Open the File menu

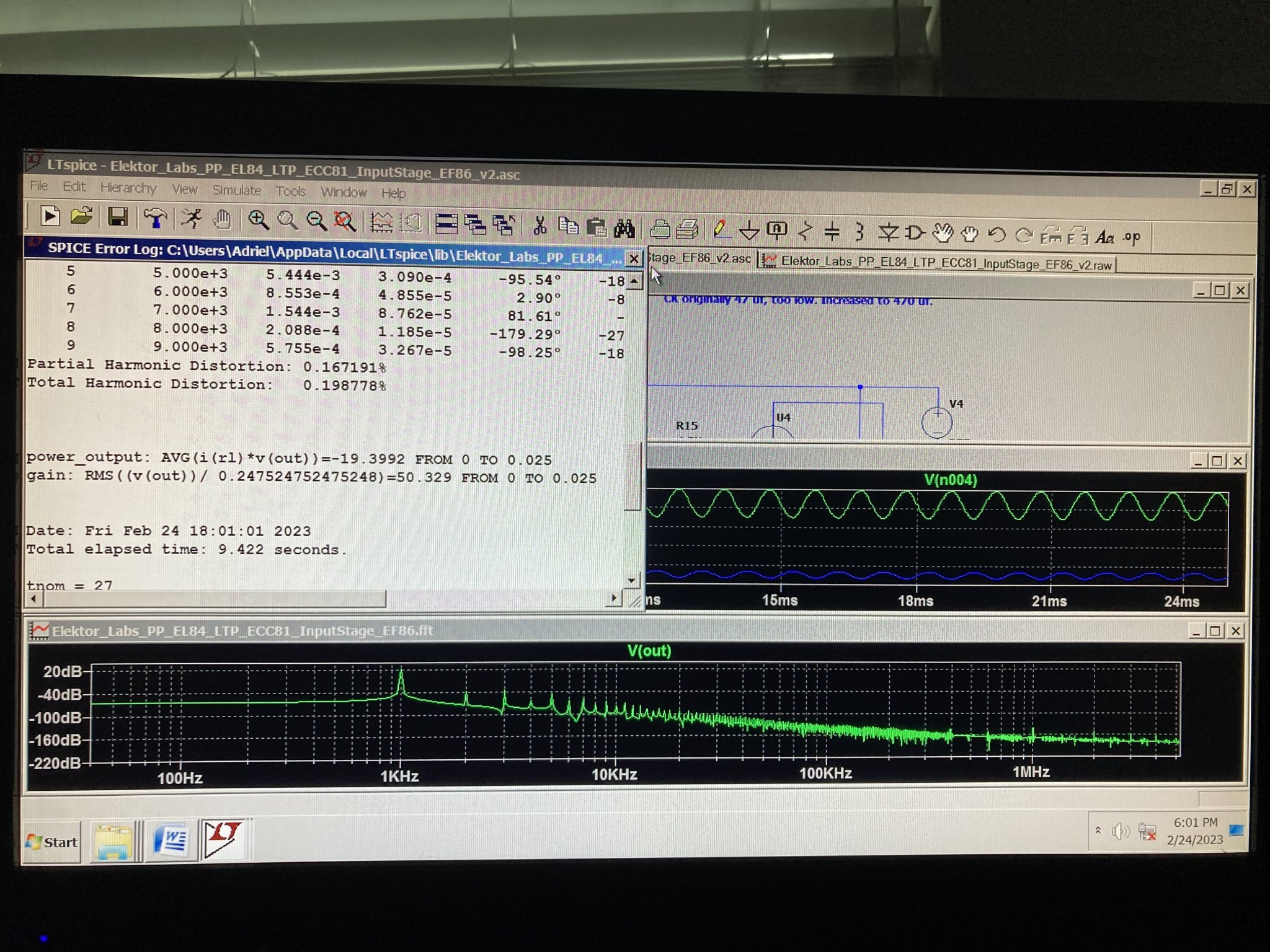point(38,185)
